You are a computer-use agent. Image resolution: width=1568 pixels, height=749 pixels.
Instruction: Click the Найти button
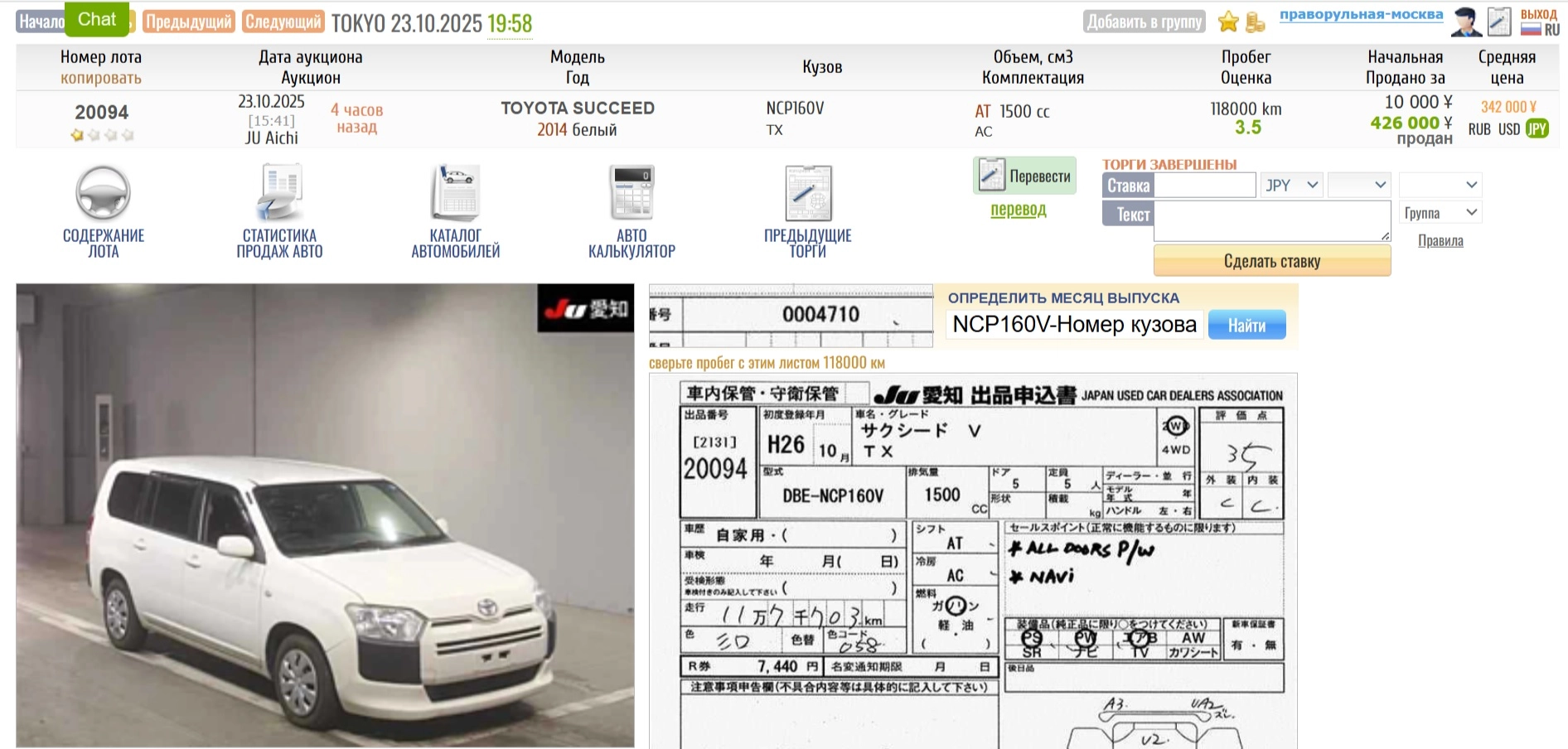[x=1246, y=326]
